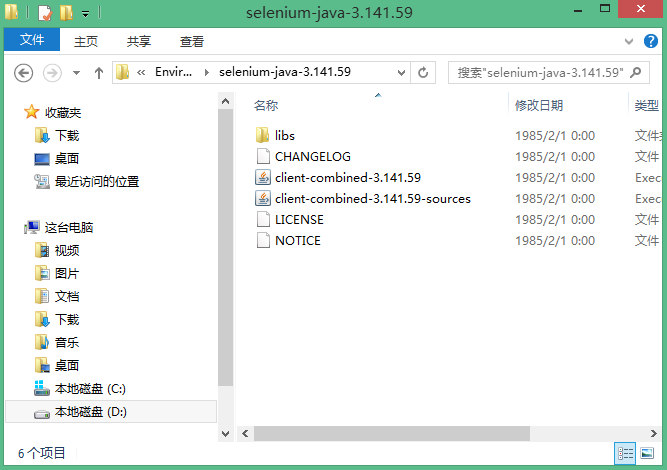The image size is (667, 470).
Task: Switch to details view layout button
Action: pyautogui.click(x=625, y=453)
